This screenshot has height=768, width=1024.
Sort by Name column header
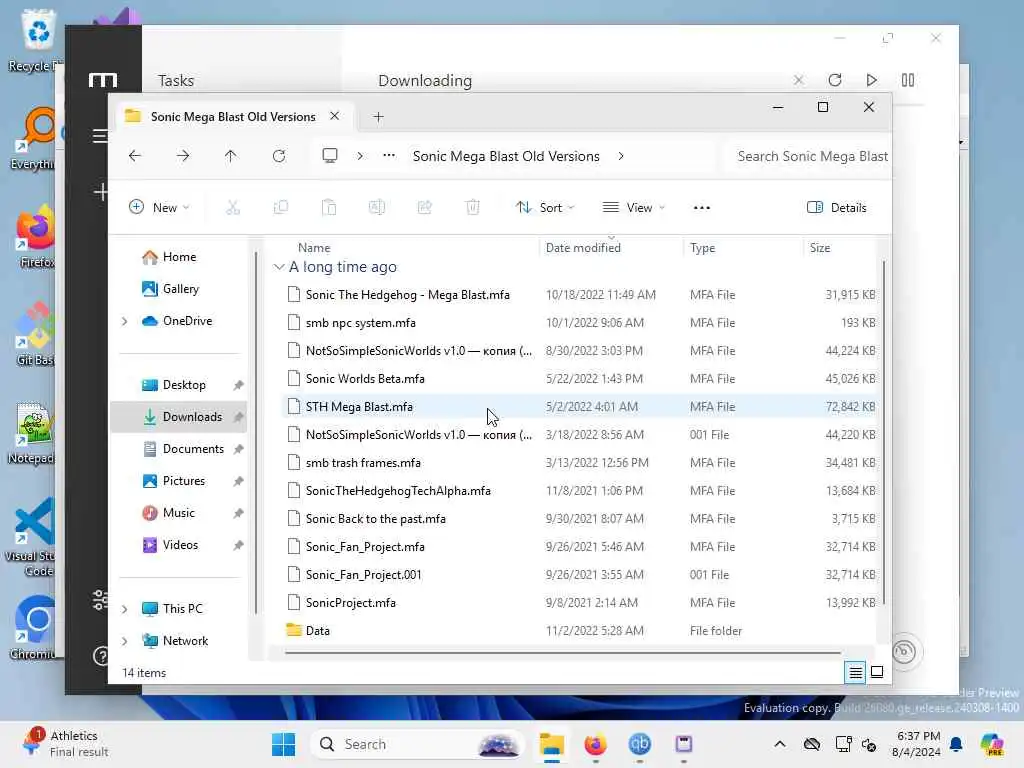(313, 248)
